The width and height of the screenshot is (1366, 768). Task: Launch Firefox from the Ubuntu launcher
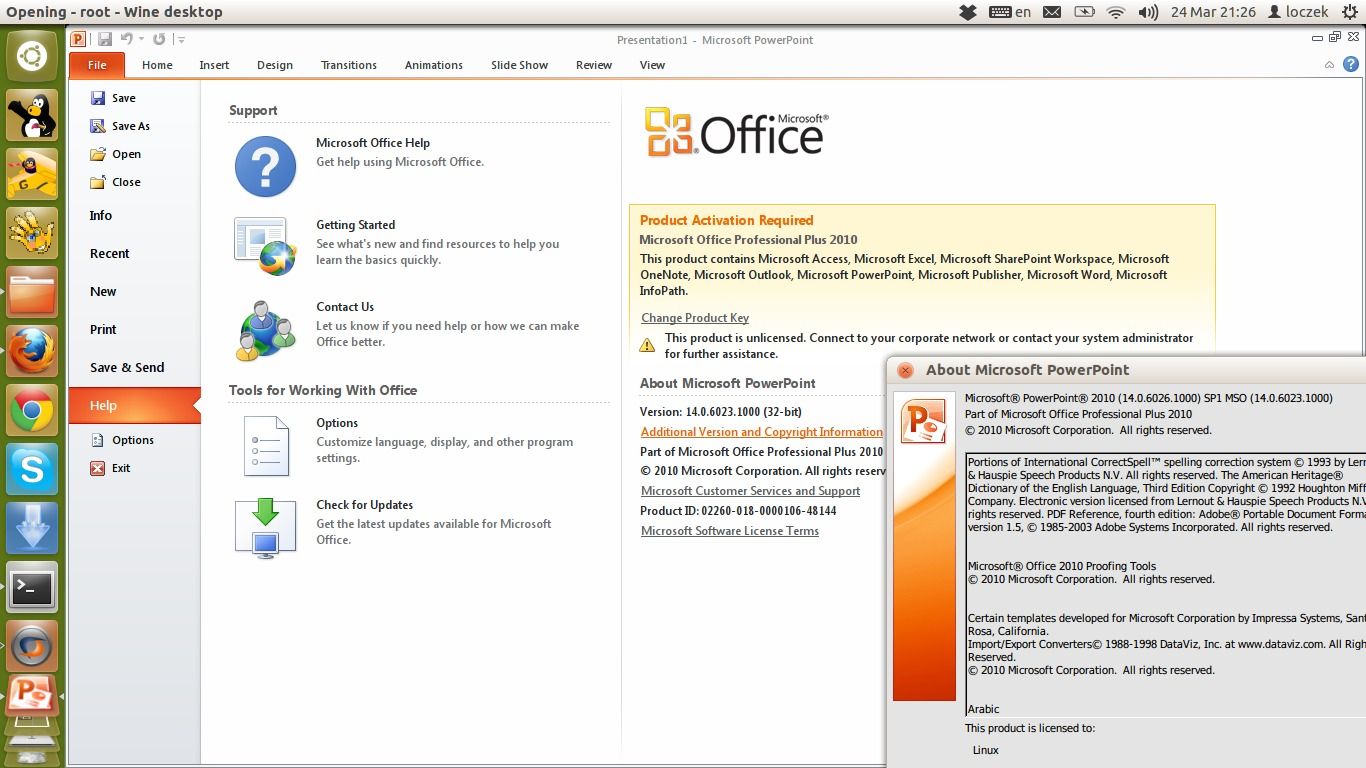pos(32,351)
